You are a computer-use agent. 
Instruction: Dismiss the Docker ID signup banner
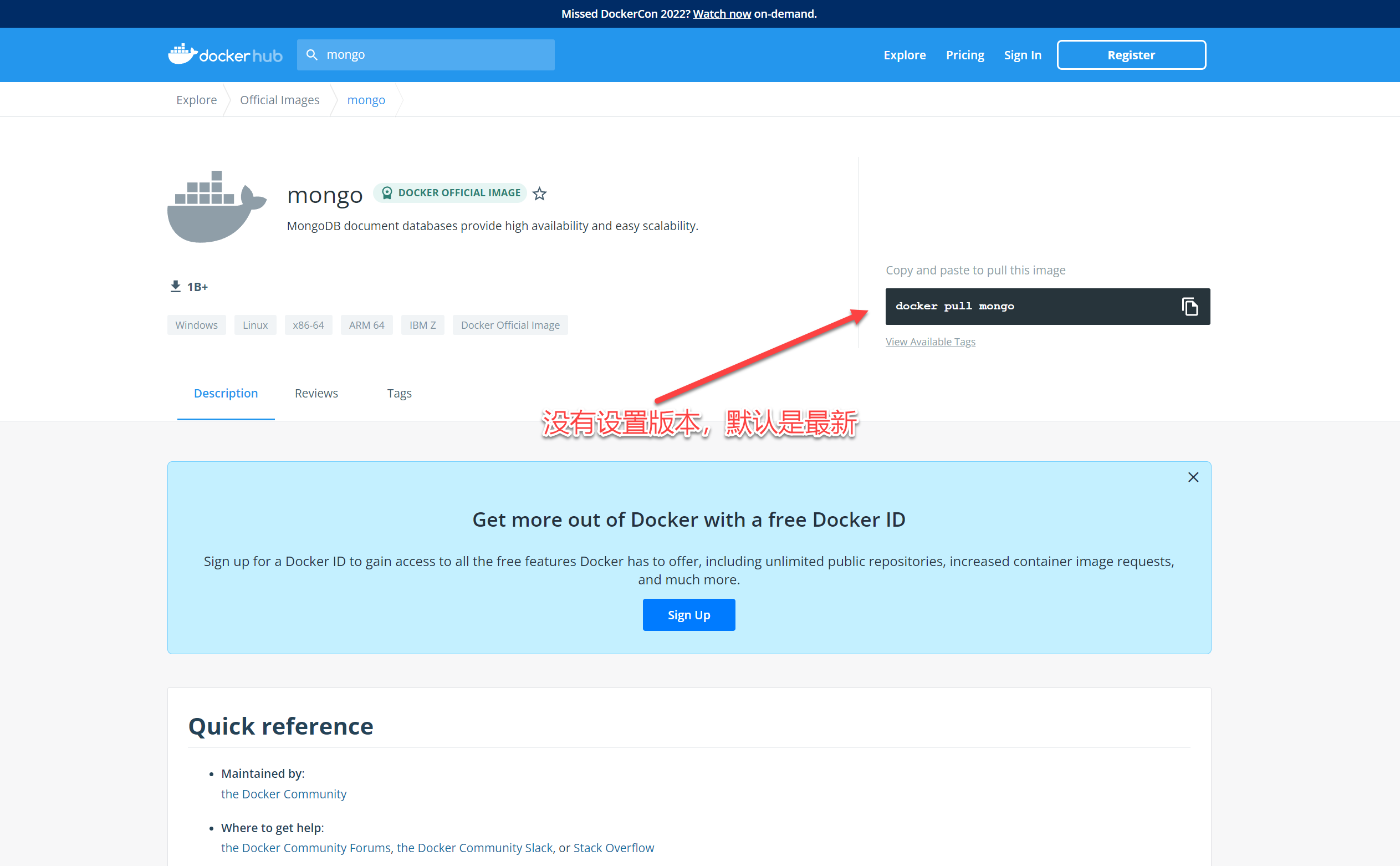tap(1193, 477)
